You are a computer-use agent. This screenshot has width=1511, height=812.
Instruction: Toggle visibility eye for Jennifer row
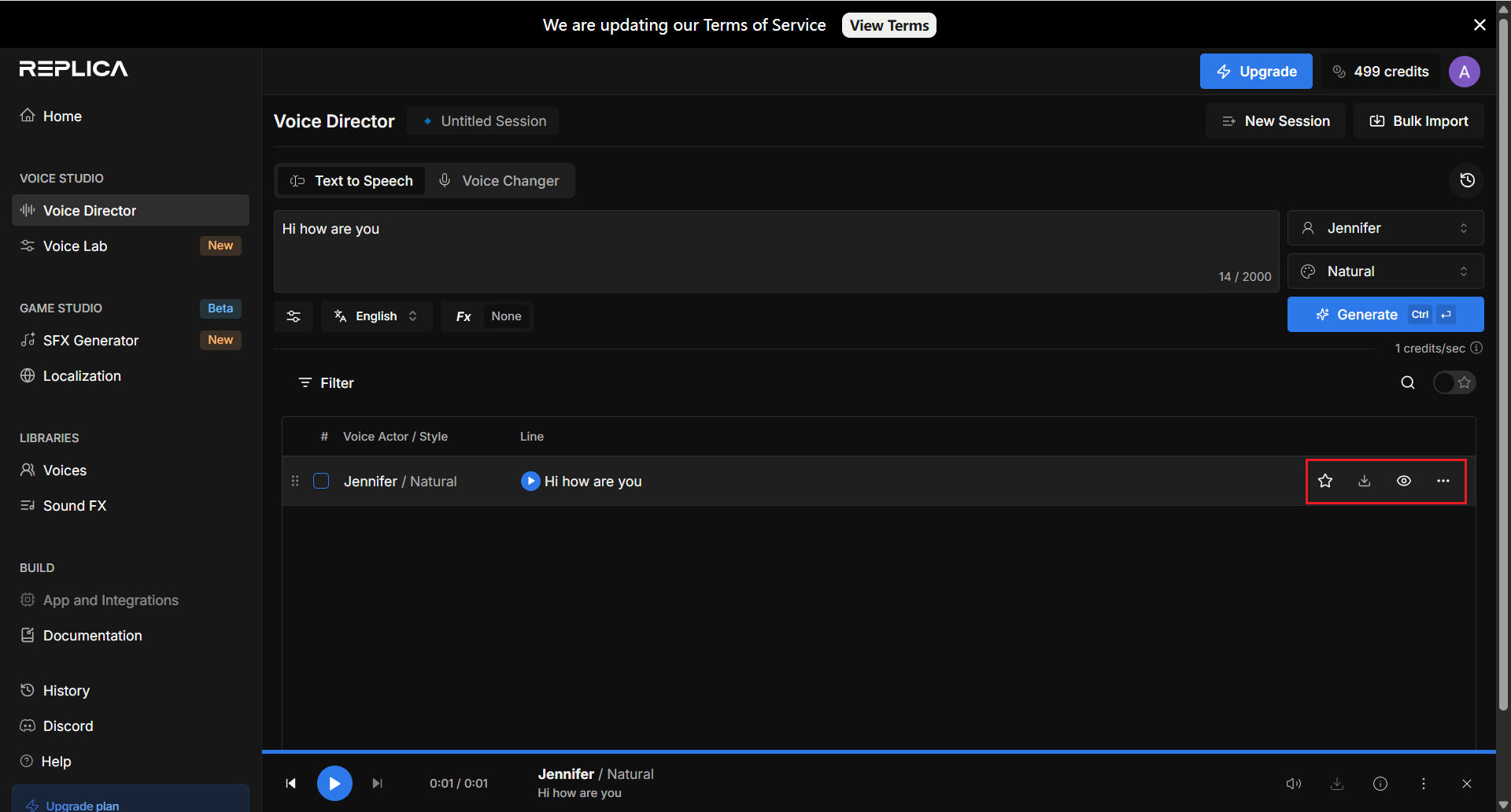(1404, 481)
